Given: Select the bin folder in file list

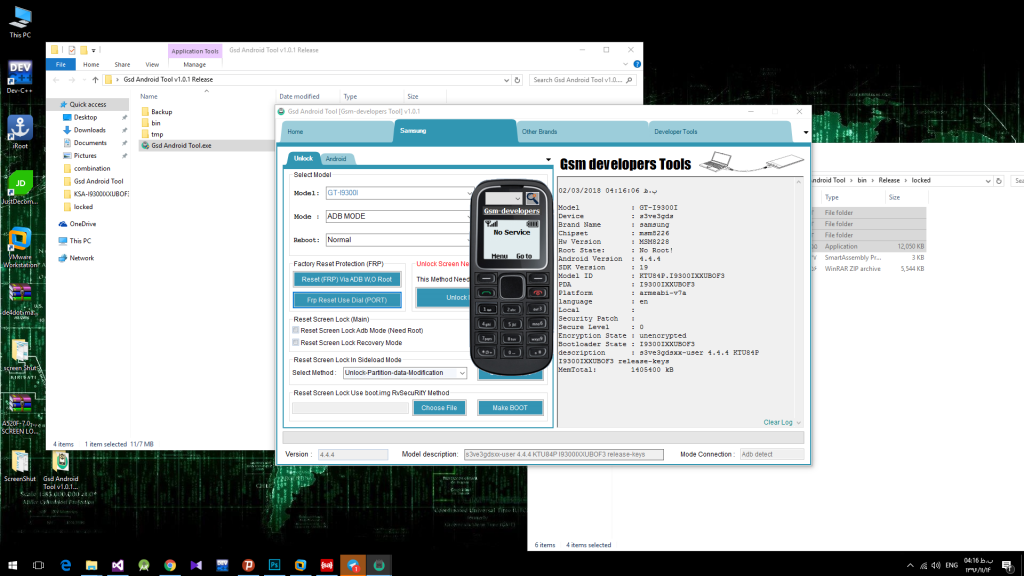Looking at the screenshot, I should tap(155, 123).
